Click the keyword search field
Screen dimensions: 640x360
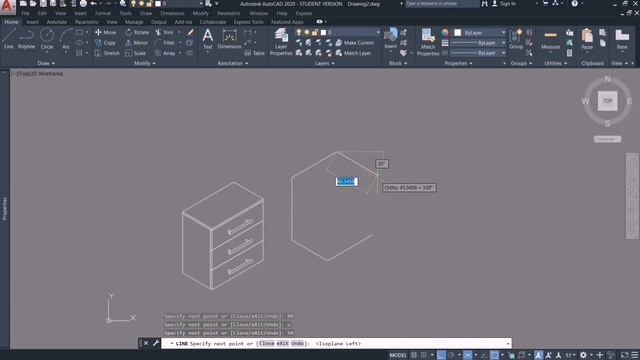(x=442, y=4)
